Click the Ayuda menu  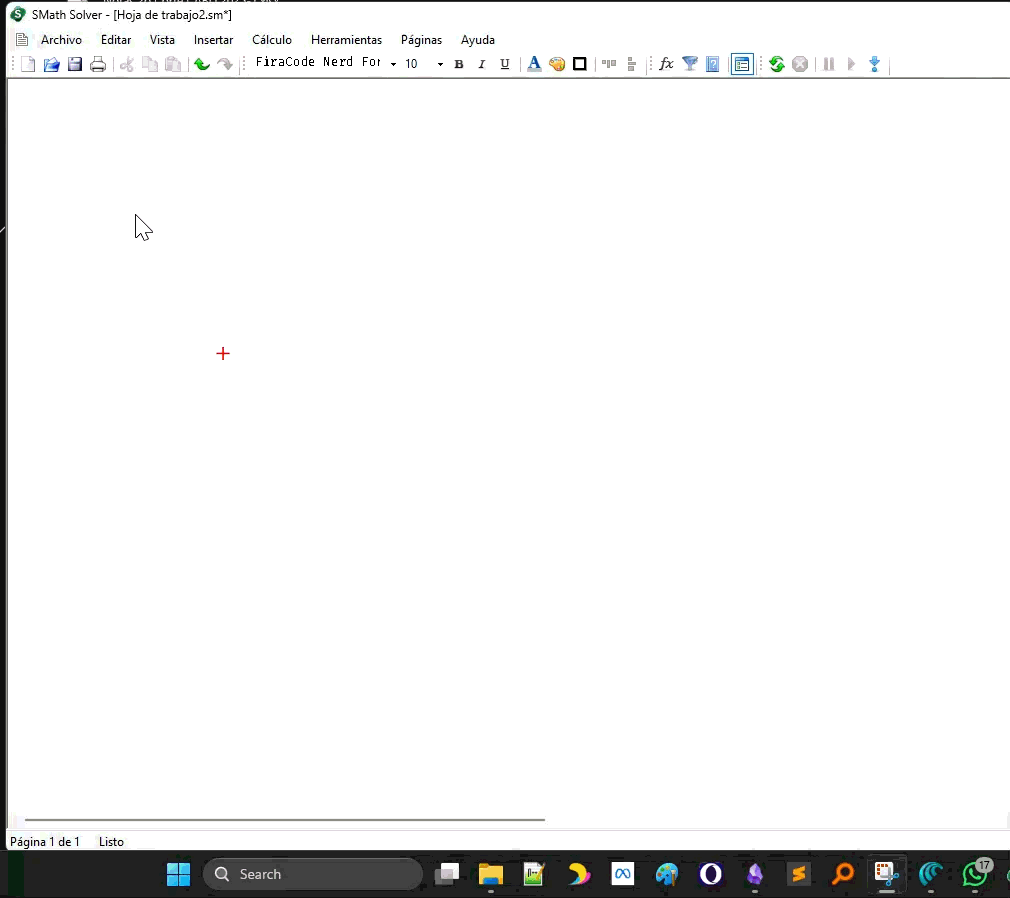coord(477,40)
